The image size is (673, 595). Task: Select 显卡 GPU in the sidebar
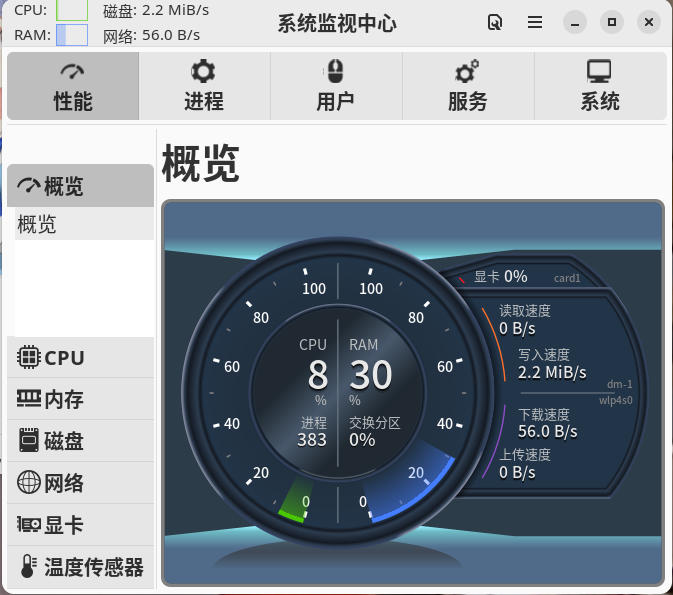tap(80, 526)
